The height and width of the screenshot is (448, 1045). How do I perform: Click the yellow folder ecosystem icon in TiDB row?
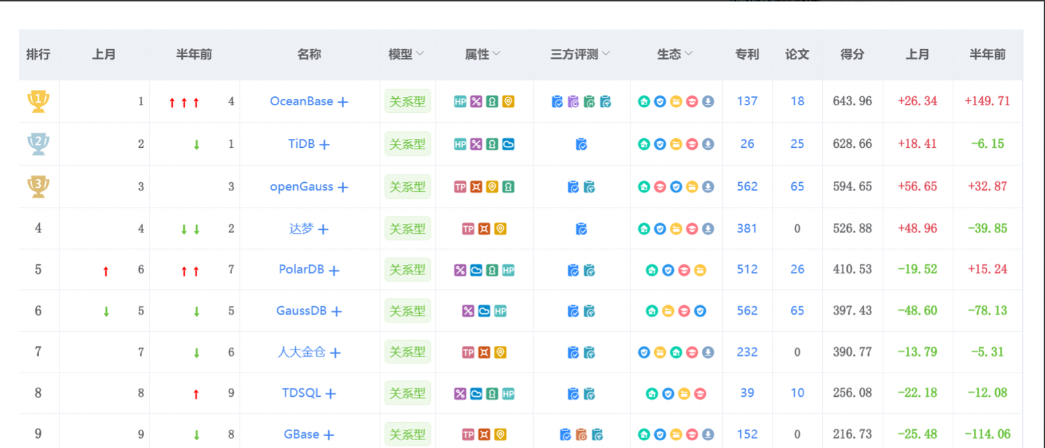676,144
